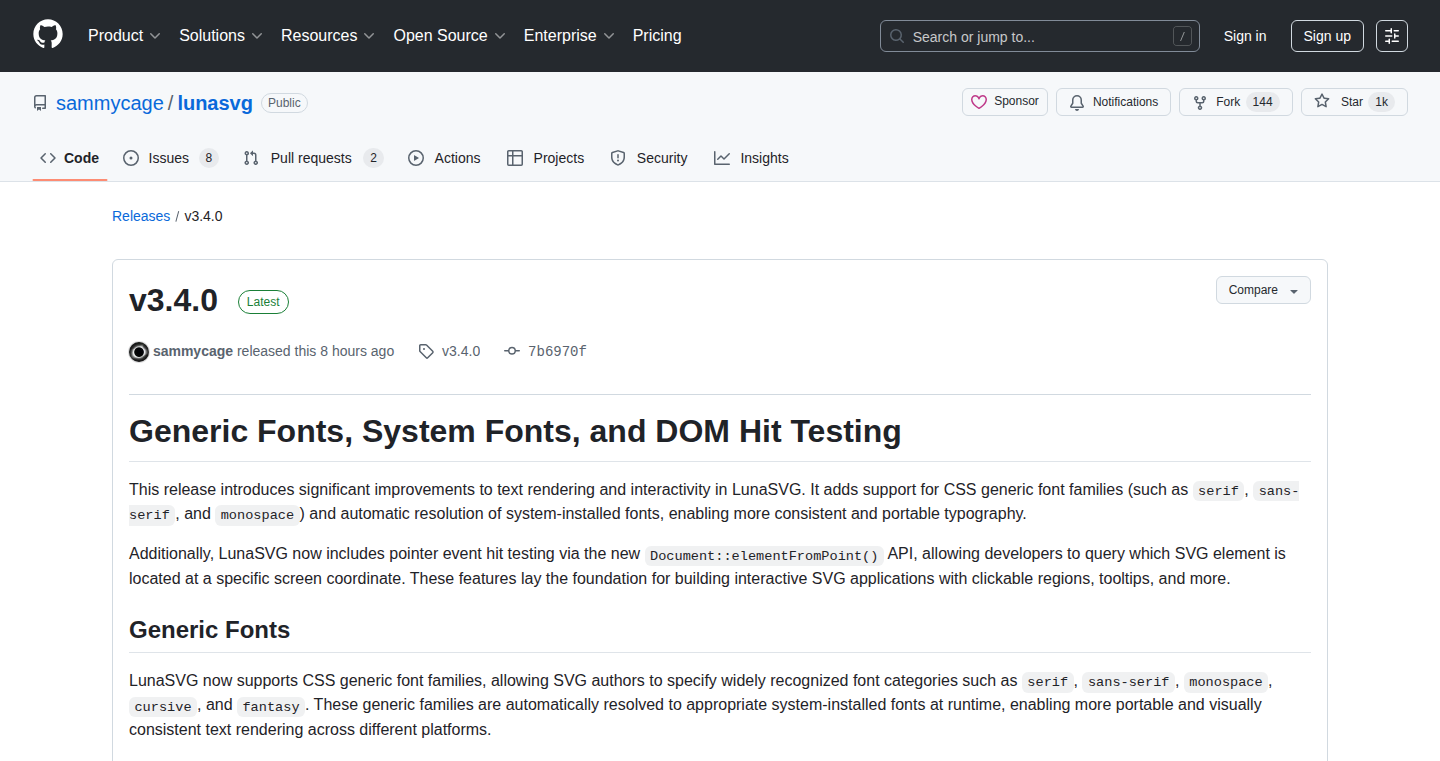
Task: Expand the Open Source menu
Action: click(449, 35)
